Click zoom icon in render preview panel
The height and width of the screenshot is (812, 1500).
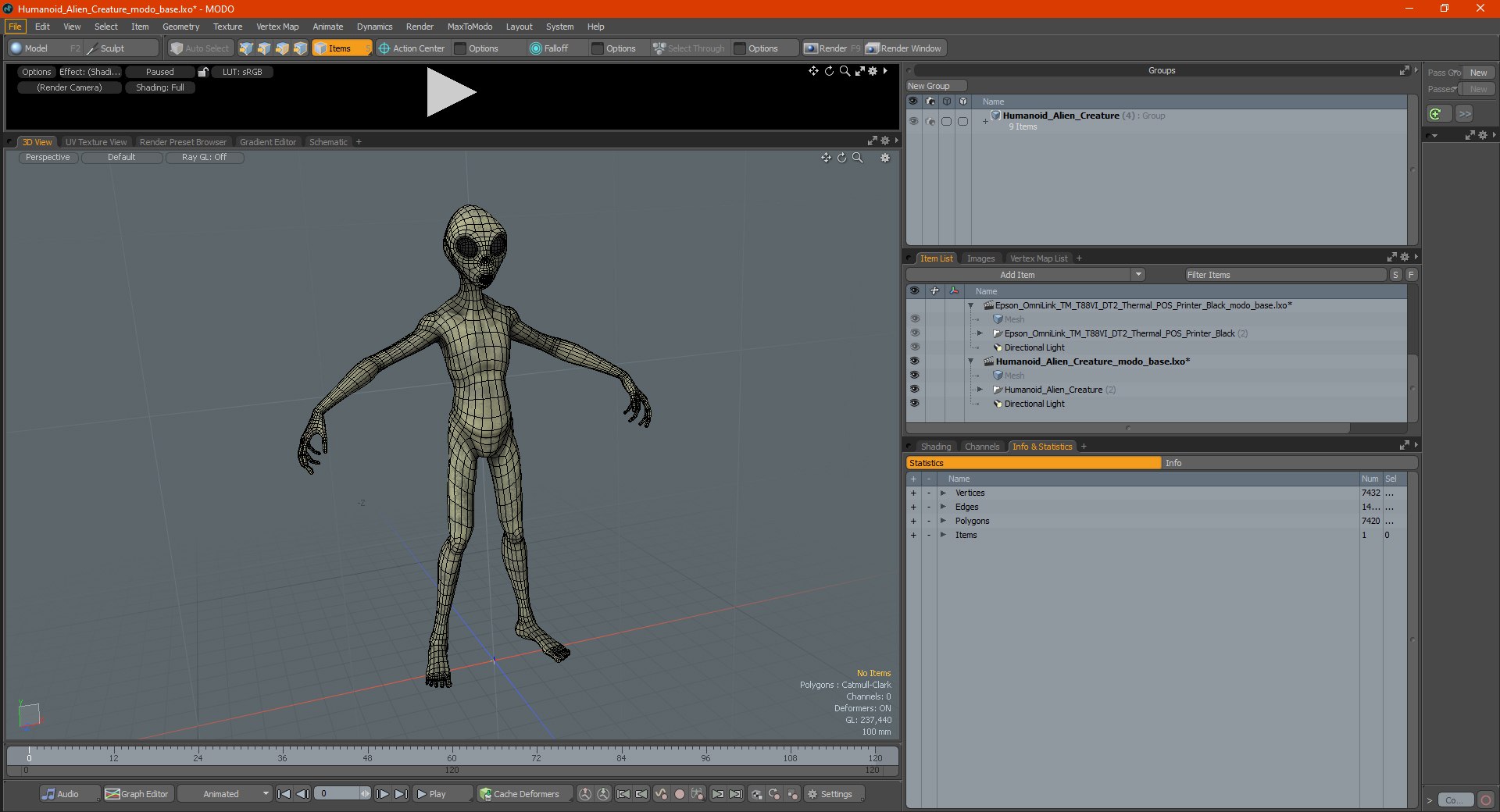click(845, 71)
